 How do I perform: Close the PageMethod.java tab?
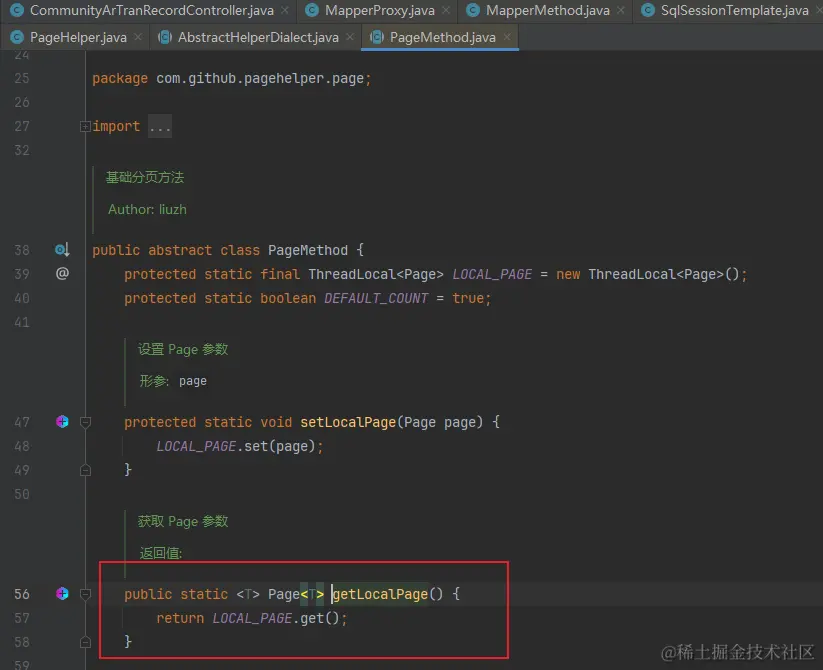[507, 37]
